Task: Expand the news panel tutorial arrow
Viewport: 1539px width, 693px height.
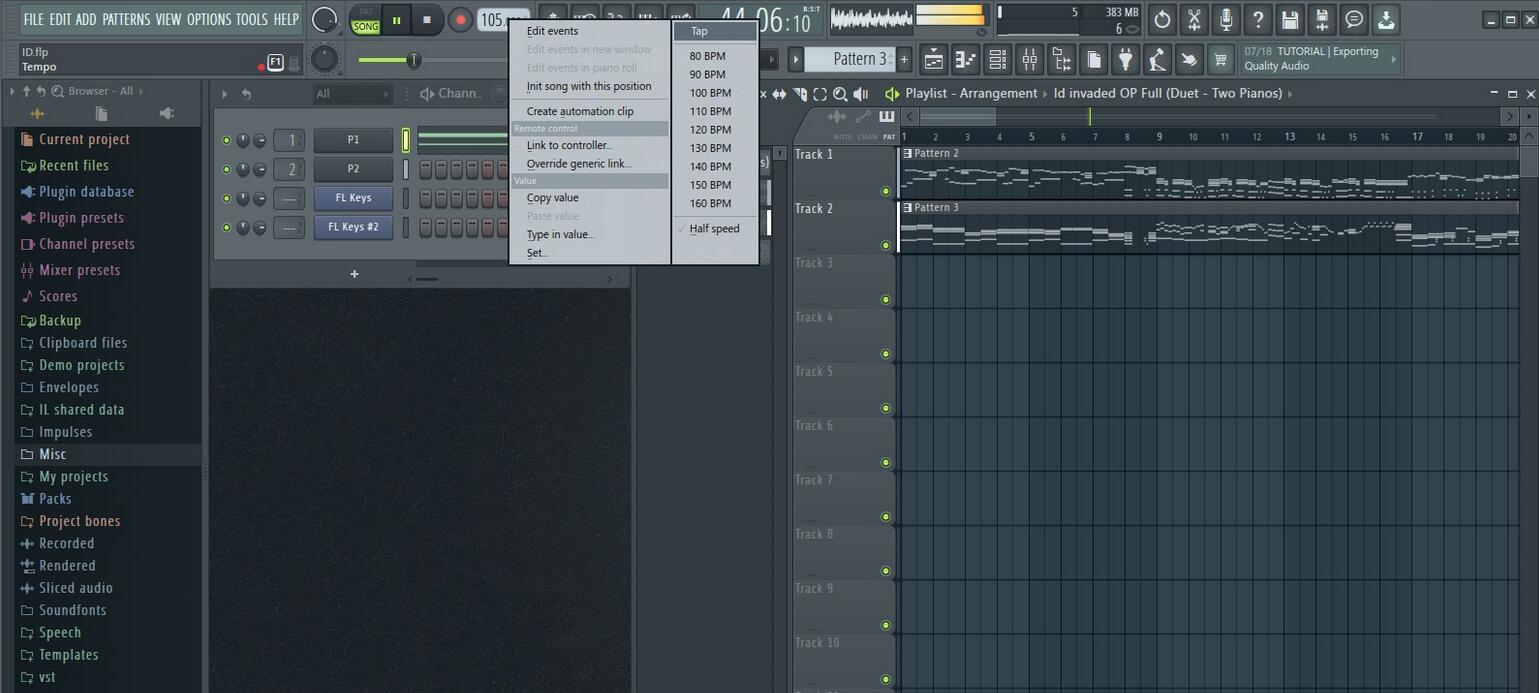Action: (x=1393, y=60)
